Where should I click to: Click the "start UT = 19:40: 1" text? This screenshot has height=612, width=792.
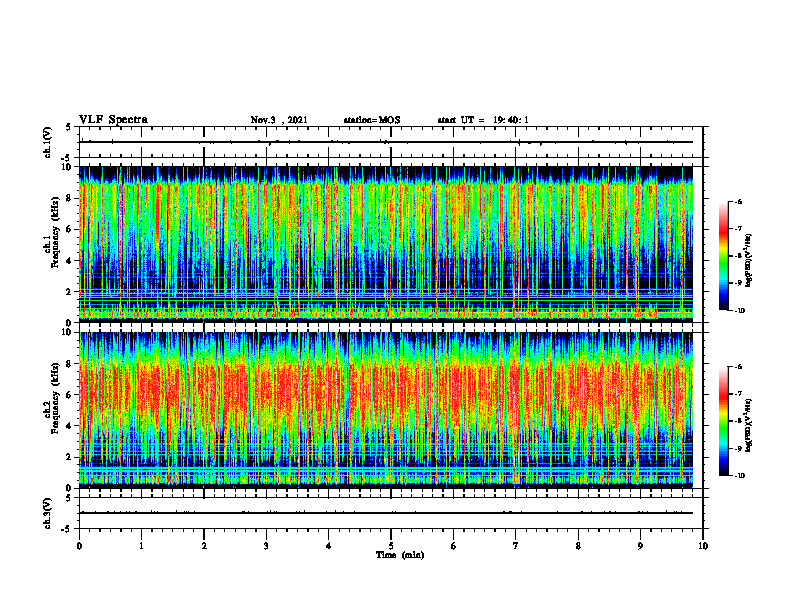coord(483,120)
